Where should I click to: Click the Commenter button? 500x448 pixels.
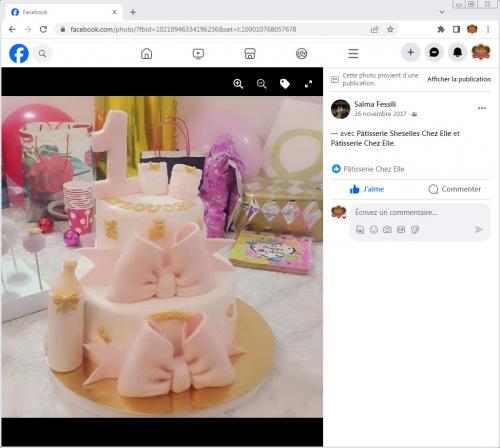[455, 189]
